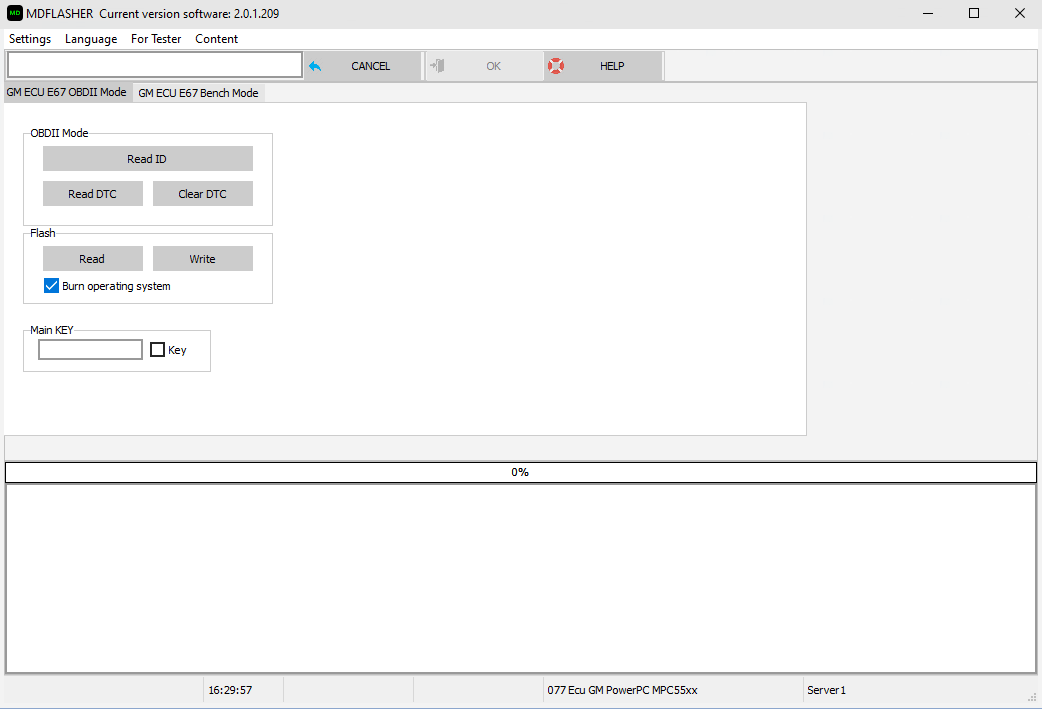Enable the Key checkbox
The image size is (1042, 709).
coord(158,350)
